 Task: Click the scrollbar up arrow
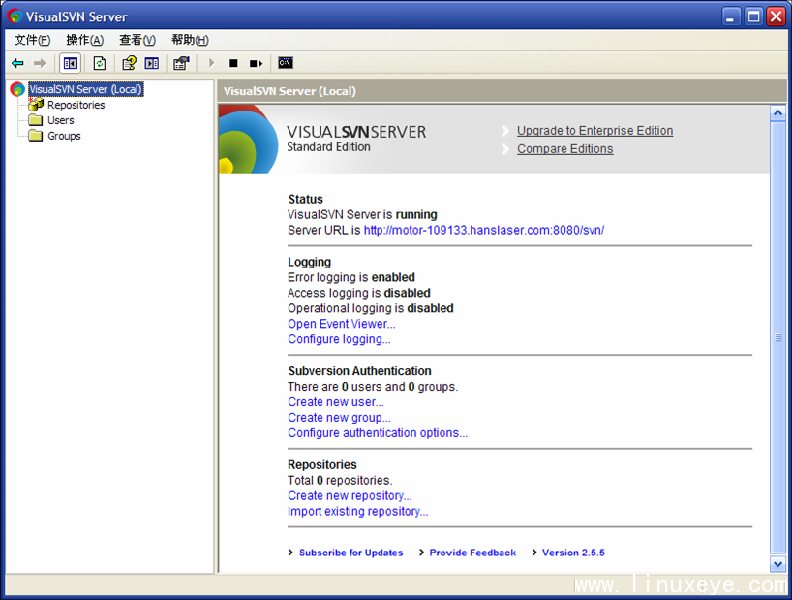pyautogui.click(x=778, y=113)
